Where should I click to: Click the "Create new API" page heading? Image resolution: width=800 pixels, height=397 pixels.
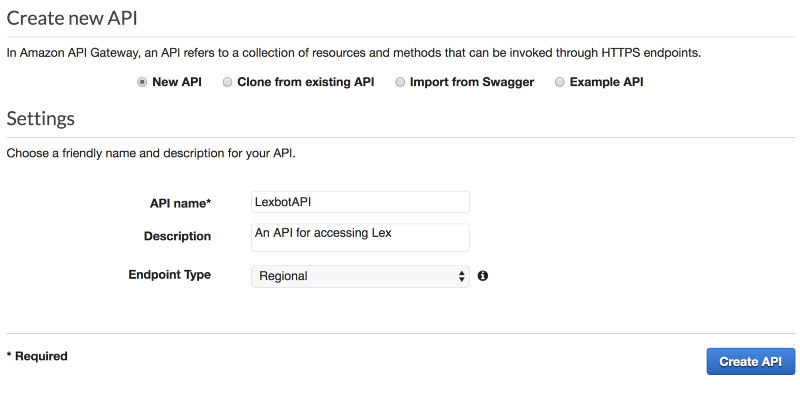[x=72, y=18]
